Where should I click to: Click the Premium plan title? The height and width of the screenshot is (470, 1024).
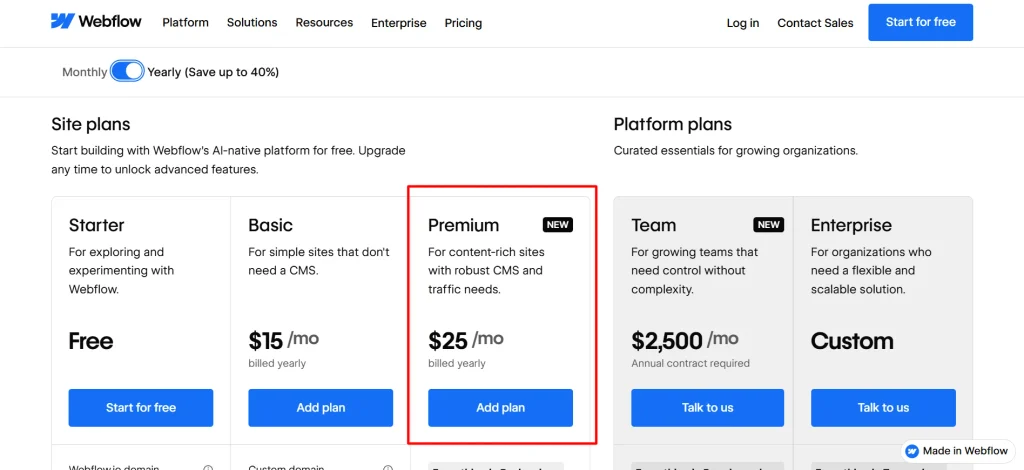coord(464,225)
